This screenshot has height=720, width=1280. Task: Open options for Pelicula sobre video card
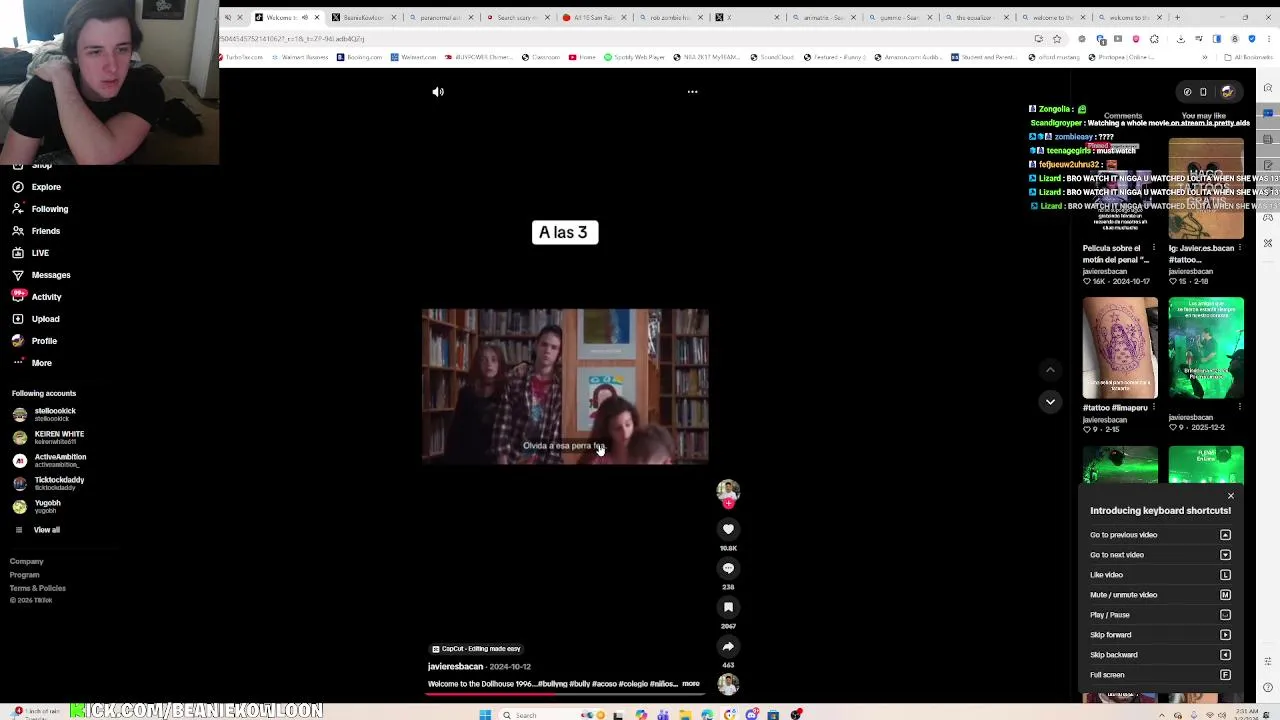pos(1154,248)
